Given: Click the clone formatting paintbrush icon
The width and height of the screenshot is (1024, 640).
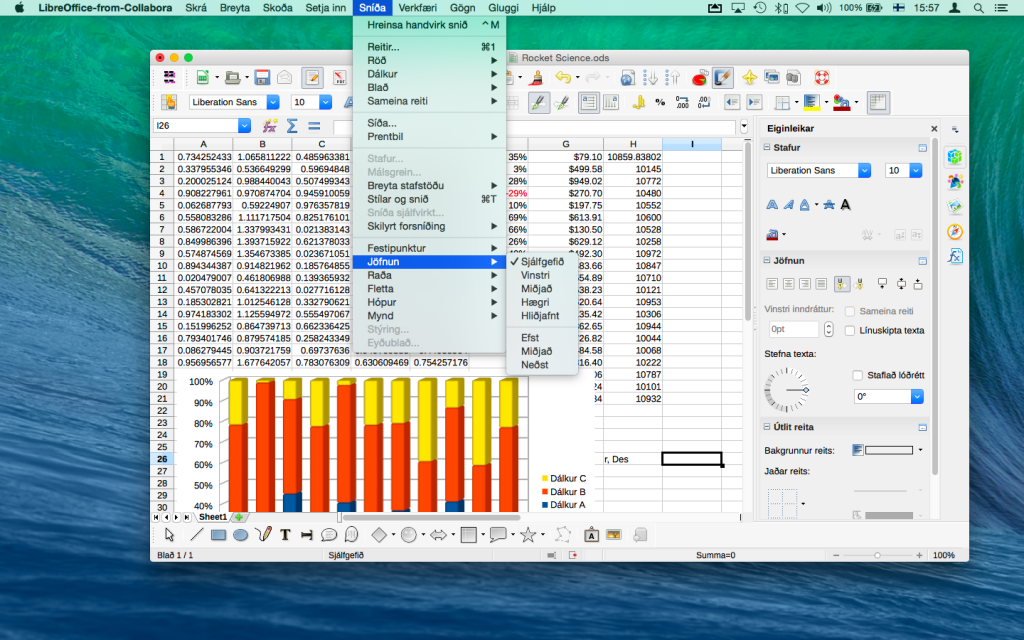Looking at the screenshot, I should pyautogui.click(x=537, y=78).
